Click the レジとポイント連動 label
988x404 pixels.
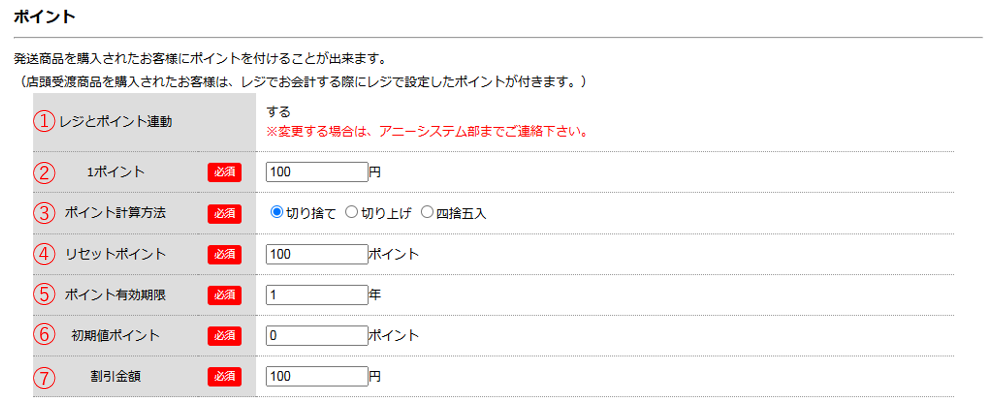(x=116, y=122)
